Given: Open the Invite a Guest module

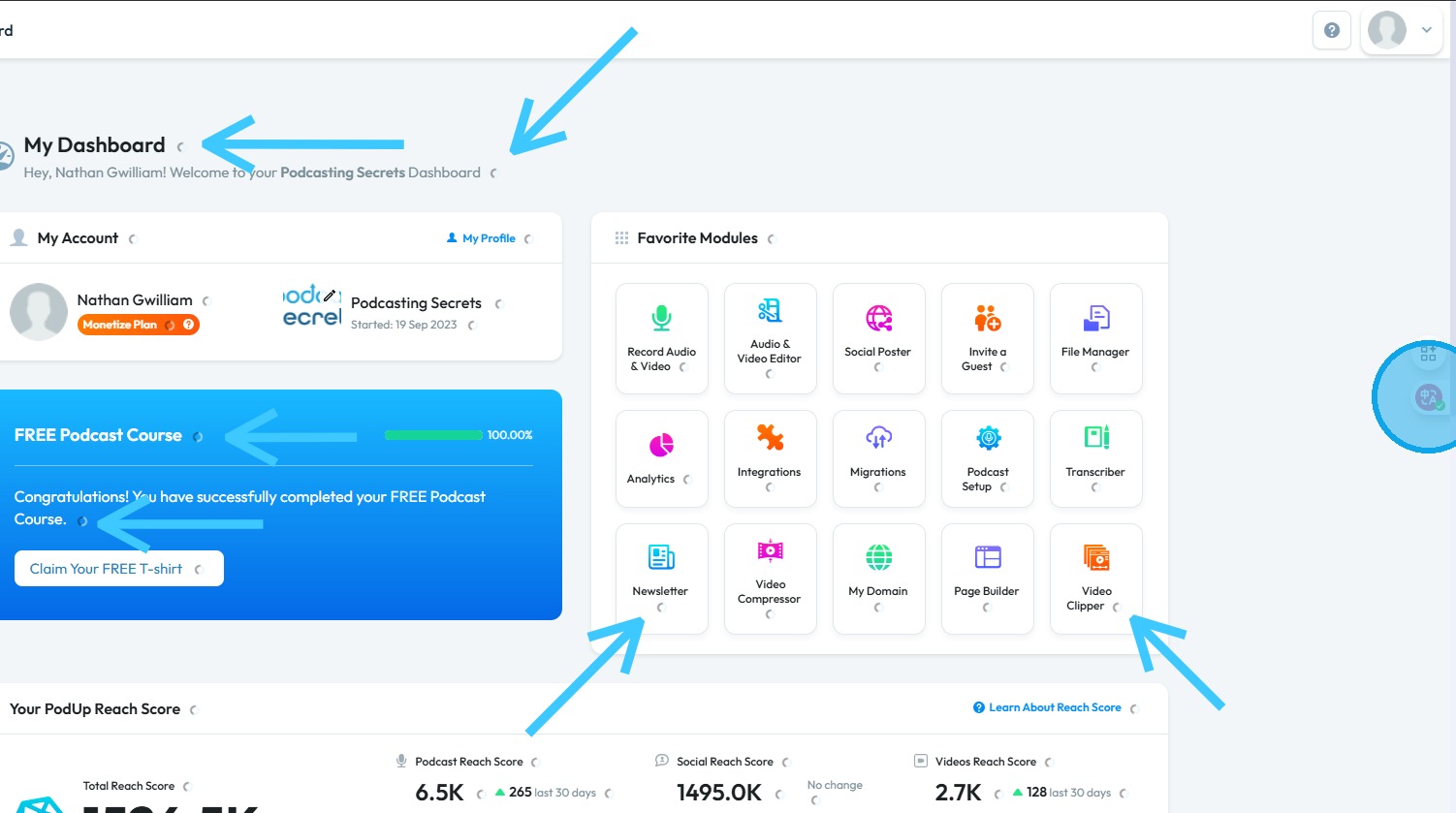Looking at the screenshot, I should pyautogui.click(x=987, y=338).
